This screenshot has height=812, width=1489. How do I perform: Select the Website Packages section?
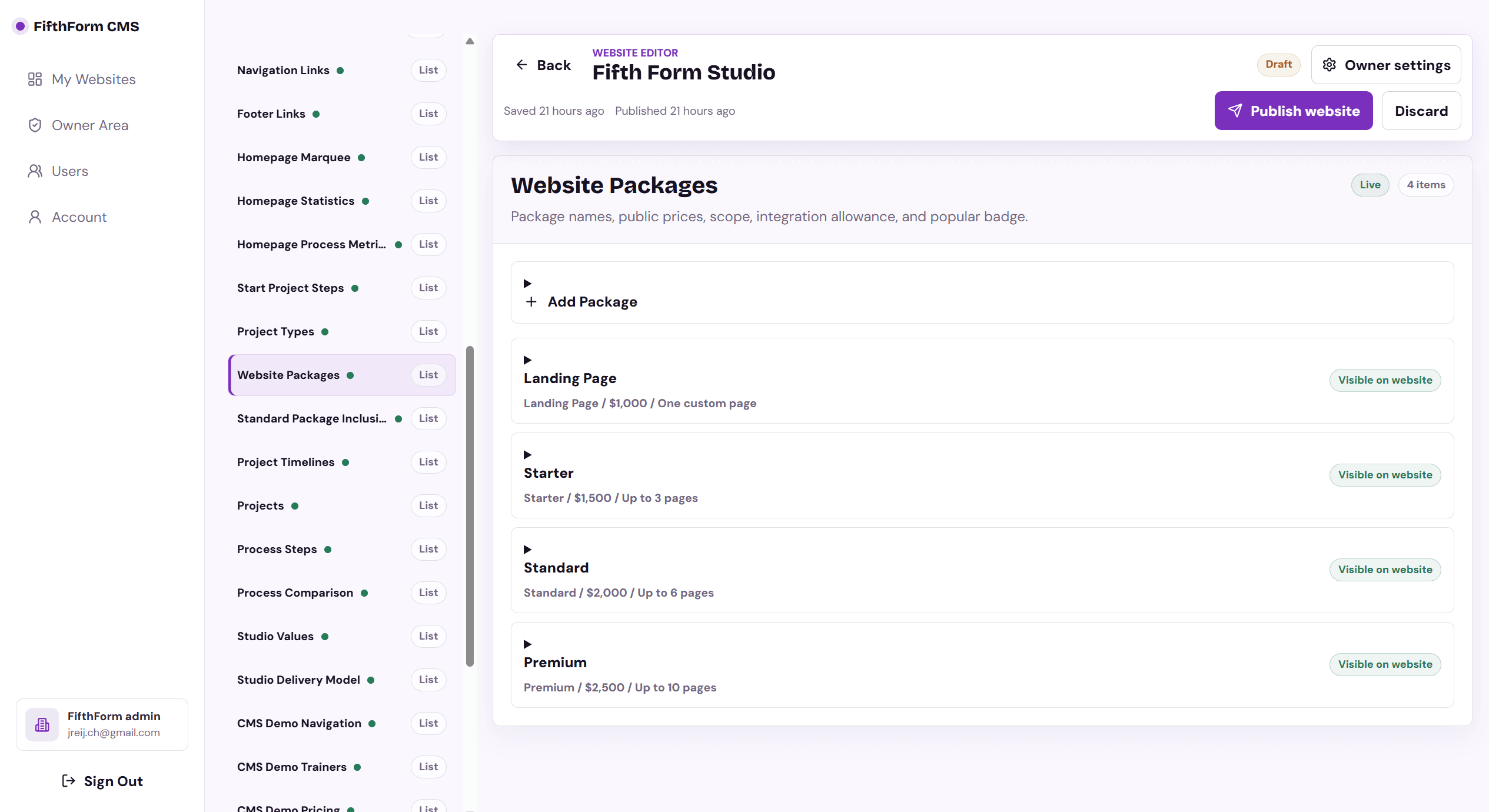(342, 375)
